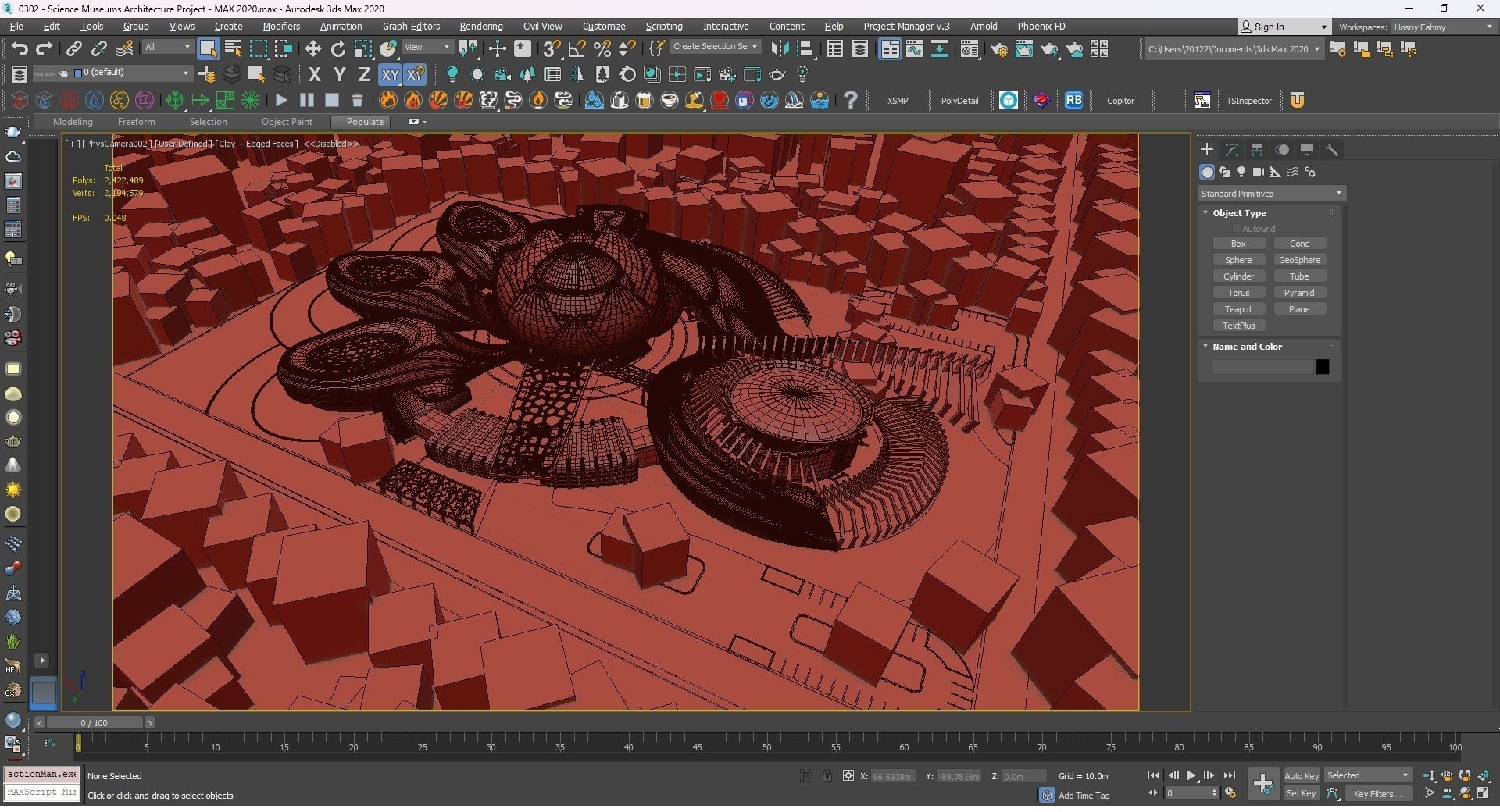Select the Cameras category icon
Image resolution: width=1500 pixels, height=812 pixels.
1259,172
